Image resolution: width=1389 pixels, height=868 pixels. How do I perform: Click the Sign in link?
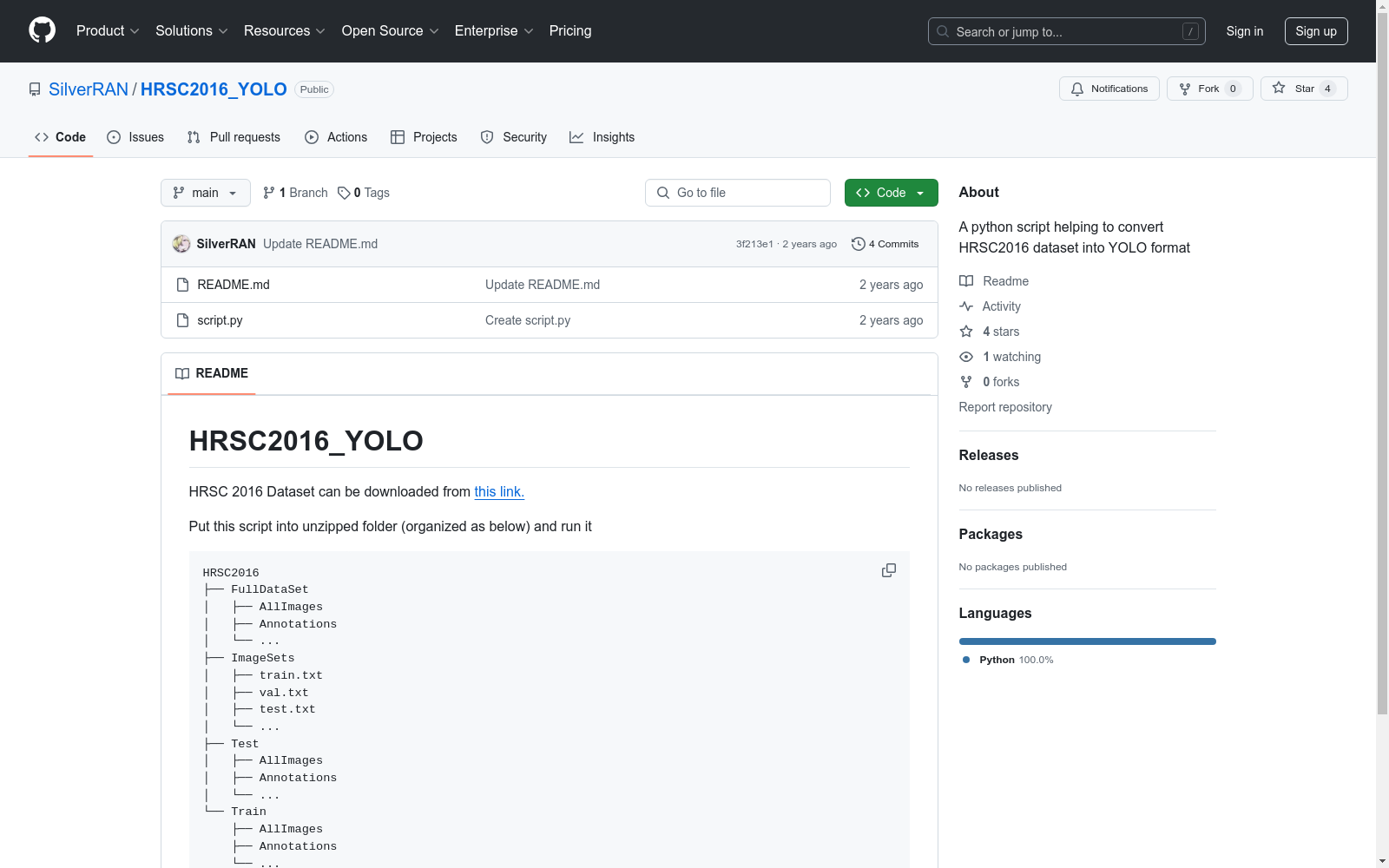1245,31
